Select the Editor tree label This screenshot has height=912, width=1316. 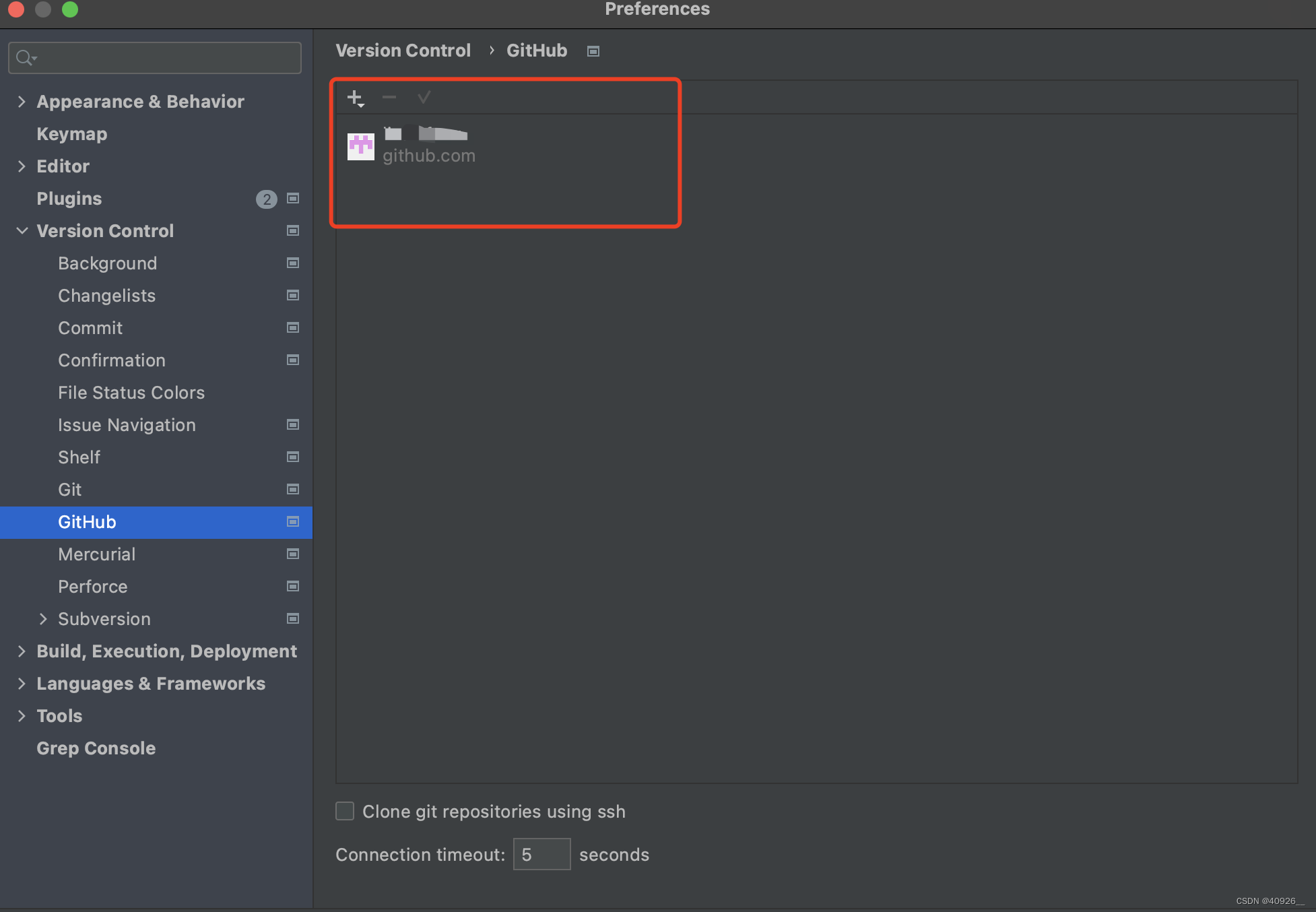(63, 166)
